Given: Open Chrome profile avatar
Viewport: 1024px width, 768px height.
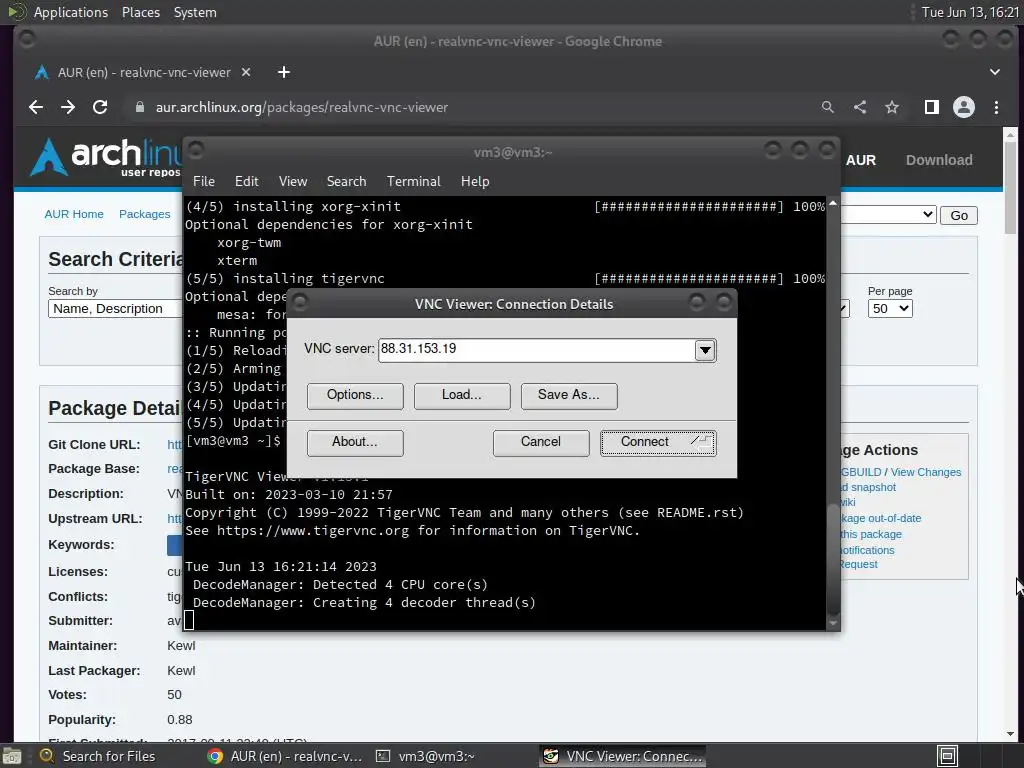Looking at the screenshot, I should click(964, 107).
